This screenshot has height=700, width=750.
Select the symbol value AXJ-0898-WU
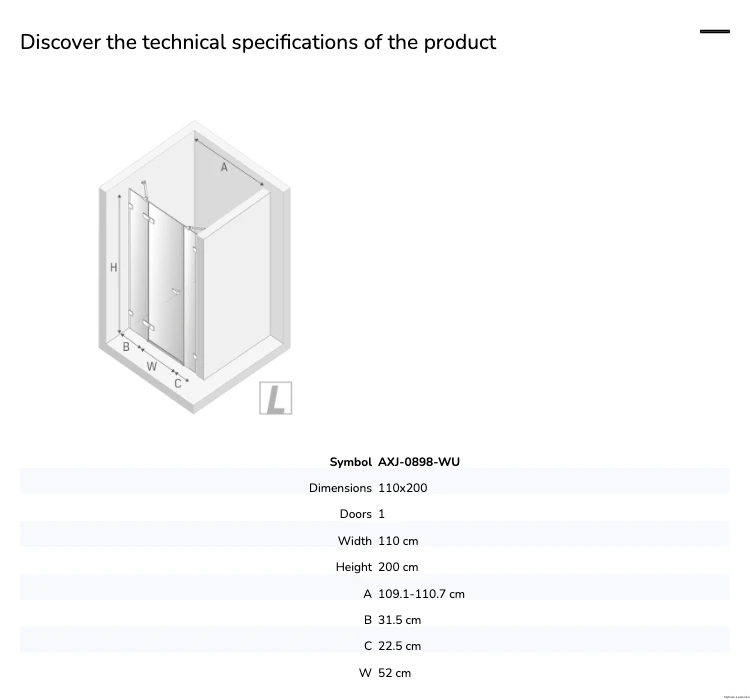(419, 462)
